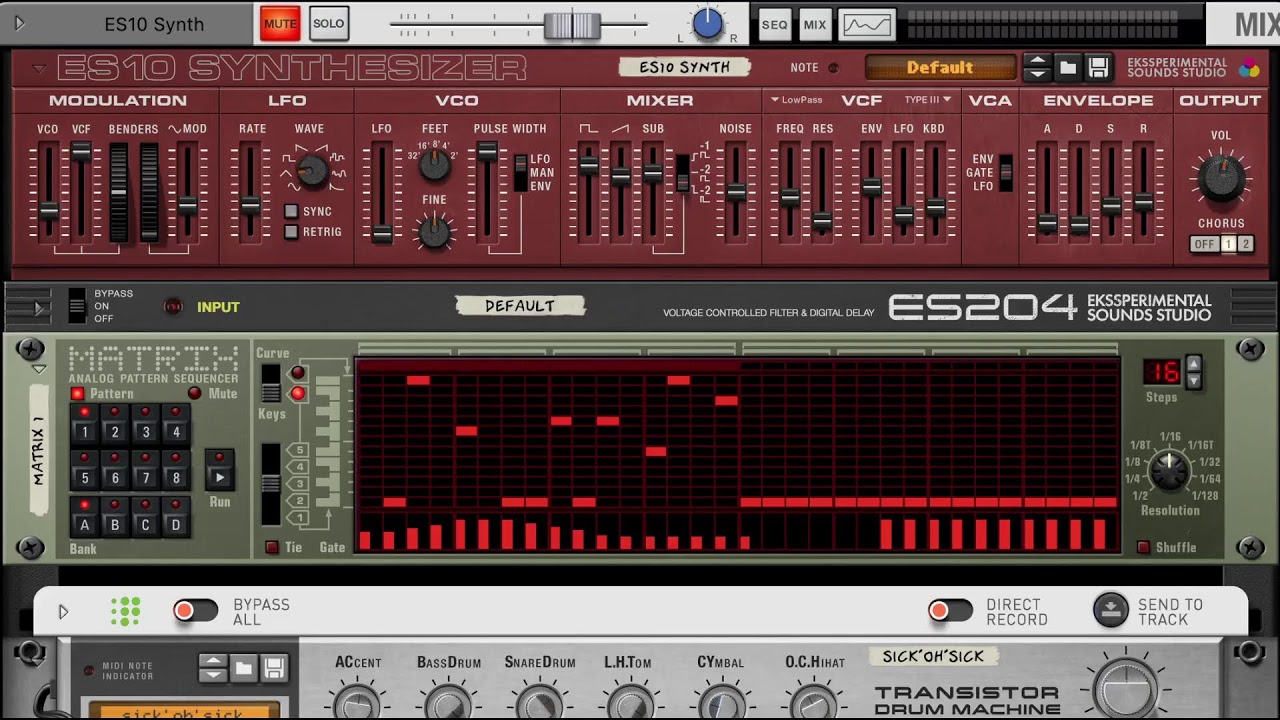
Task: Switch Matrix to Curve mode
Action: tap(297, 373)
